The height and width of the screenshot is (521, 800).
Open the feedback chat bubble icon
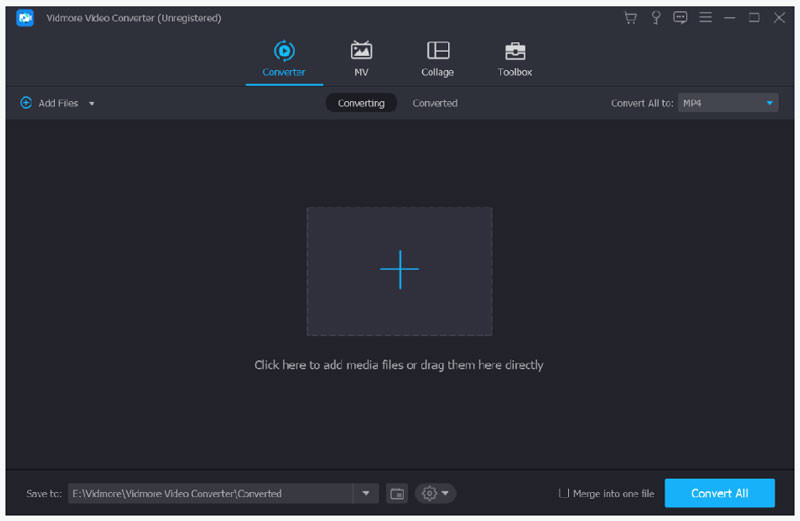click(x=680, y=18)
